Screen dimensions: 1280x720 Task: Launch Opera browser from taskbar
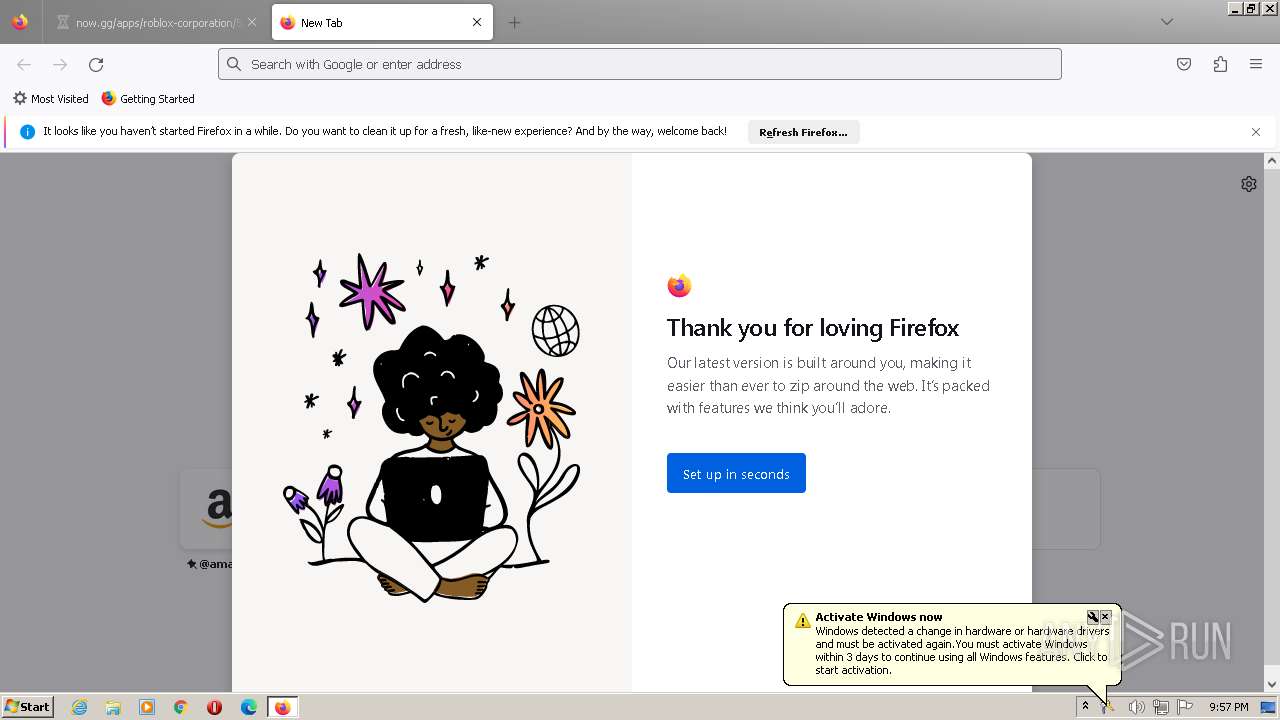(214, 707)
